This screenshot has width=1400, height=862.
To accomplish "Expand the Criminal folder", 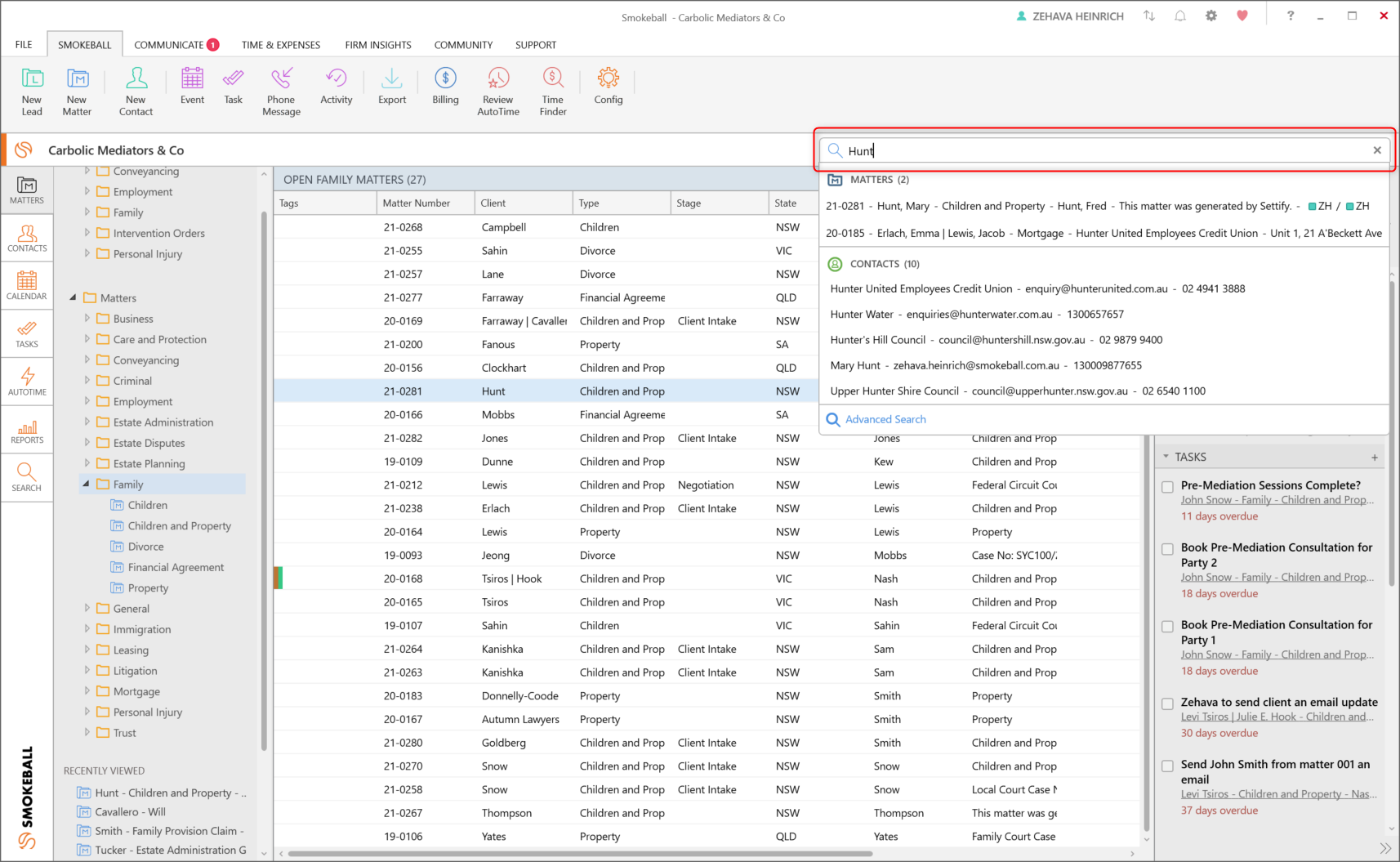I will (x=87, y=381).
